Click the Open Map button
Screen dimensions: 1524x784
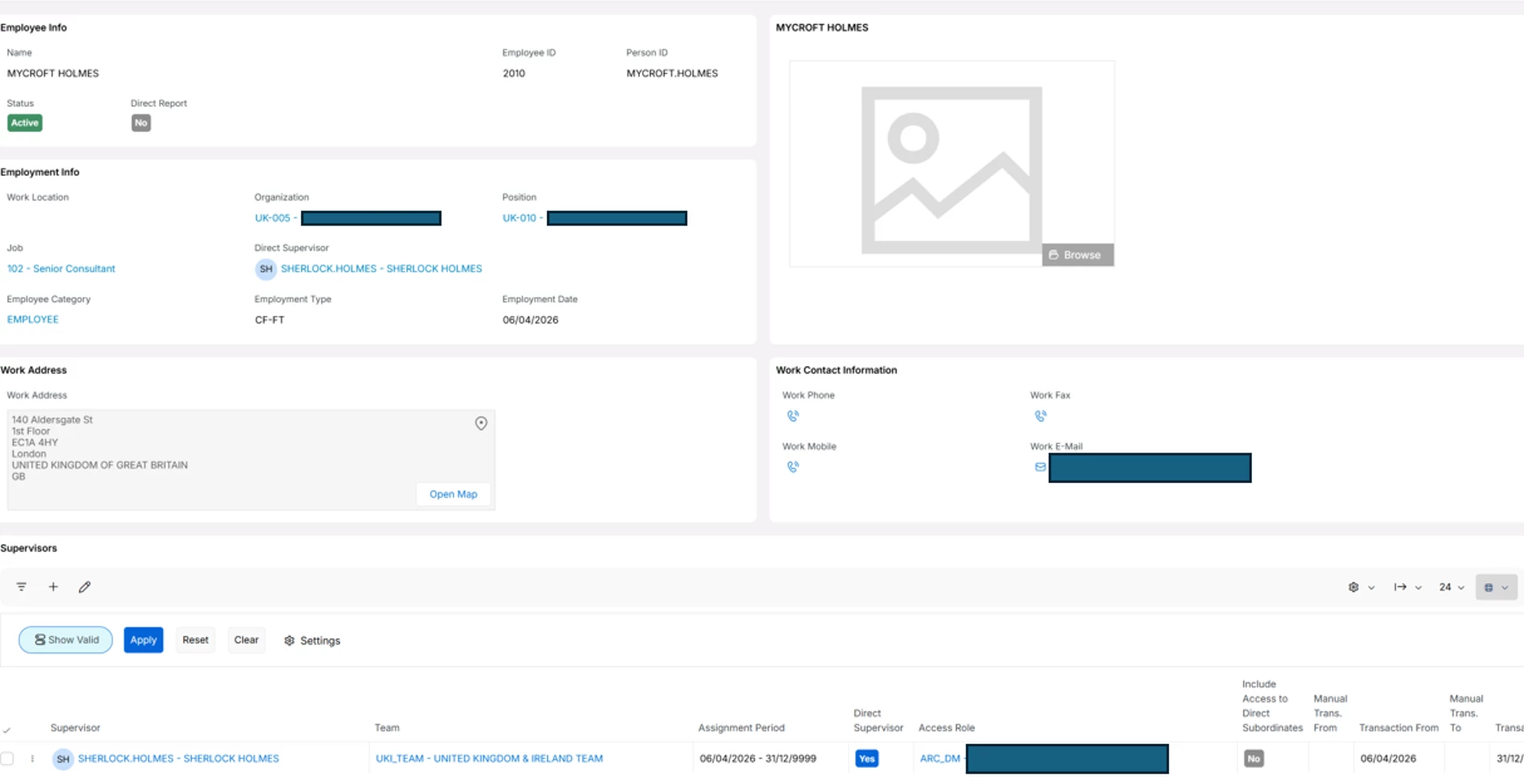[453, 494]
